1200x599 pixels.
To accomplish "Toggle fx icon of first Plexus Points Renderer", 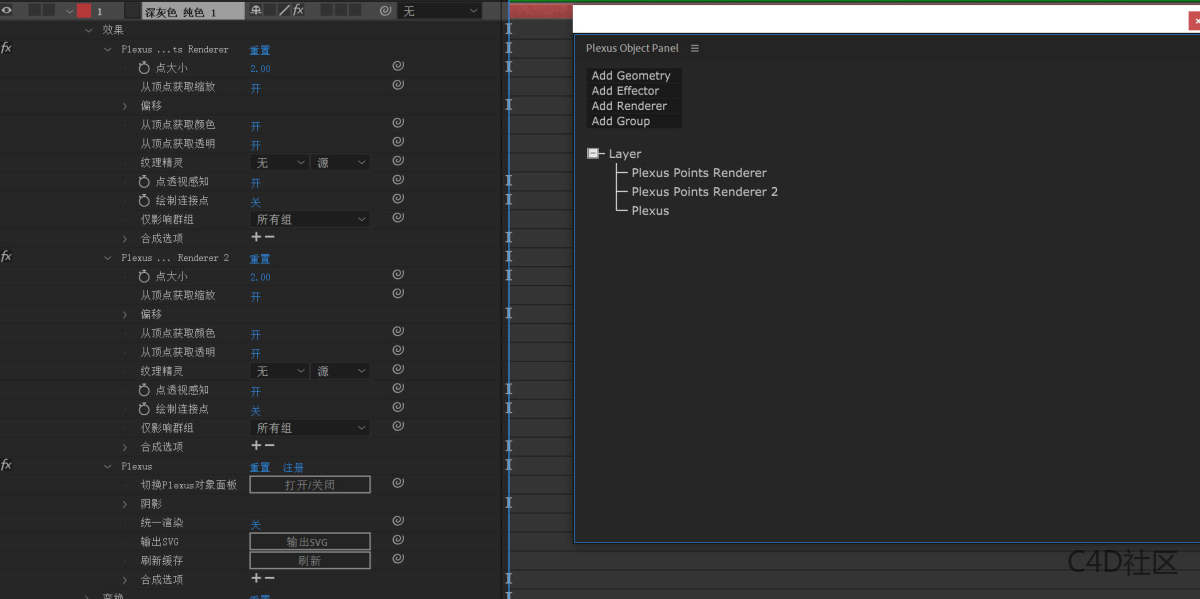I will 7,48.
